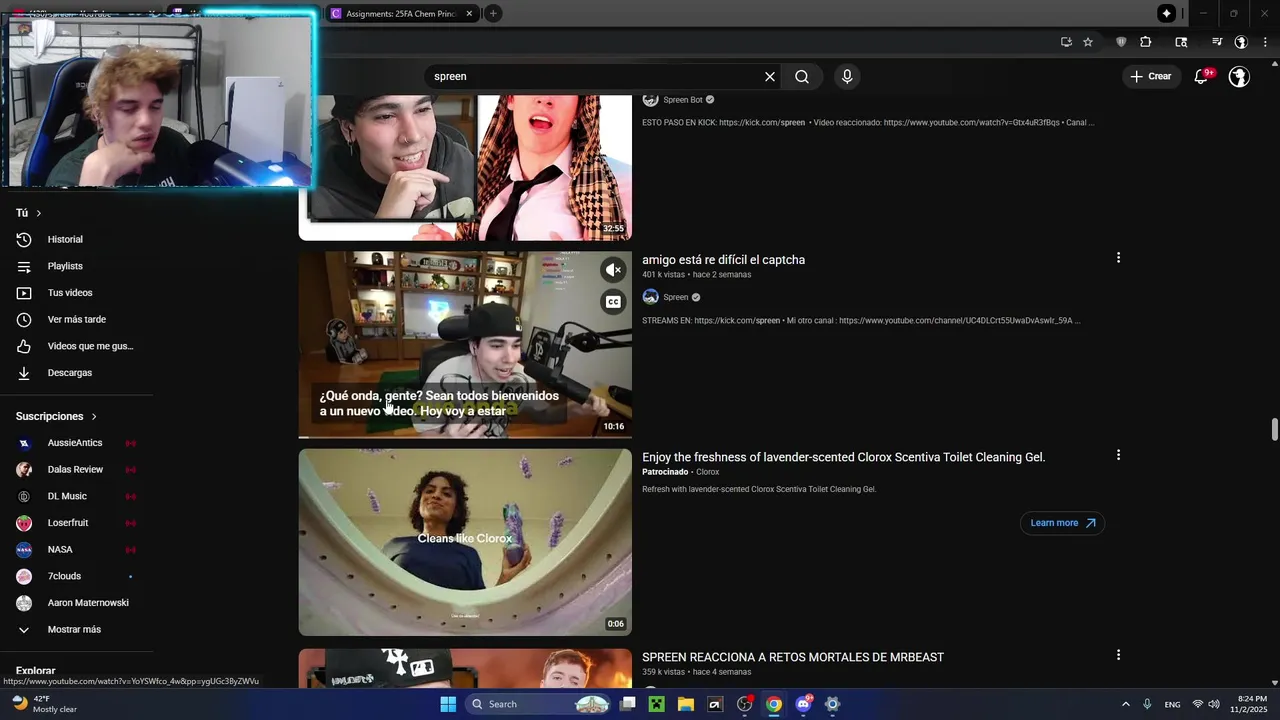Toggle captions on the captcha video preview
The height and width of the screenshot is (720, 1280).
(613, 302)
